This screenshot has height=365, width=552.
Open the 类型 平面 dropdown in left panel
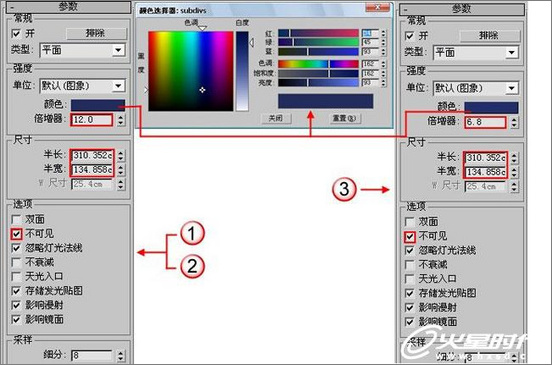click(82, 50)
